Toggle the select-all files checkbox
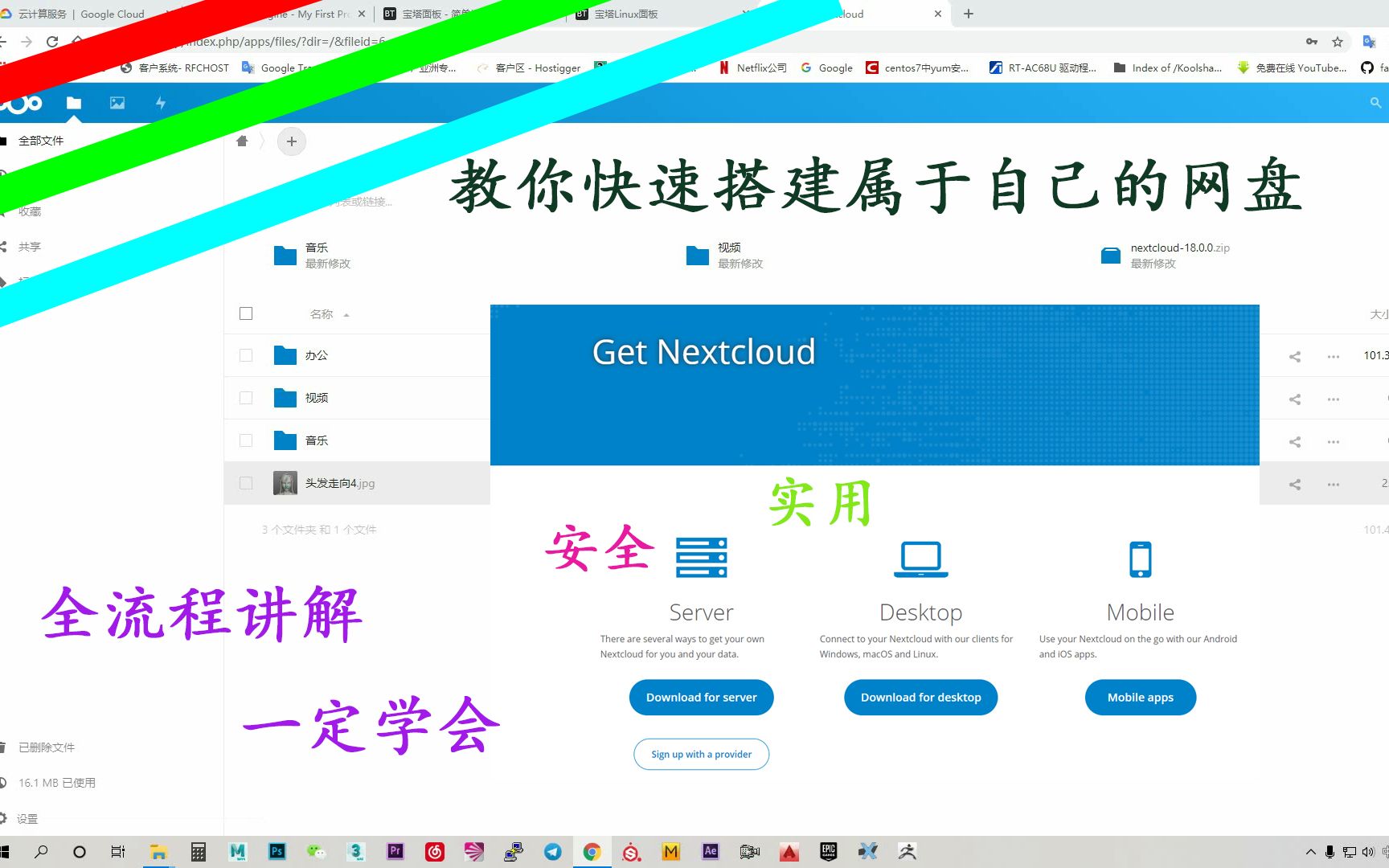 246,313
